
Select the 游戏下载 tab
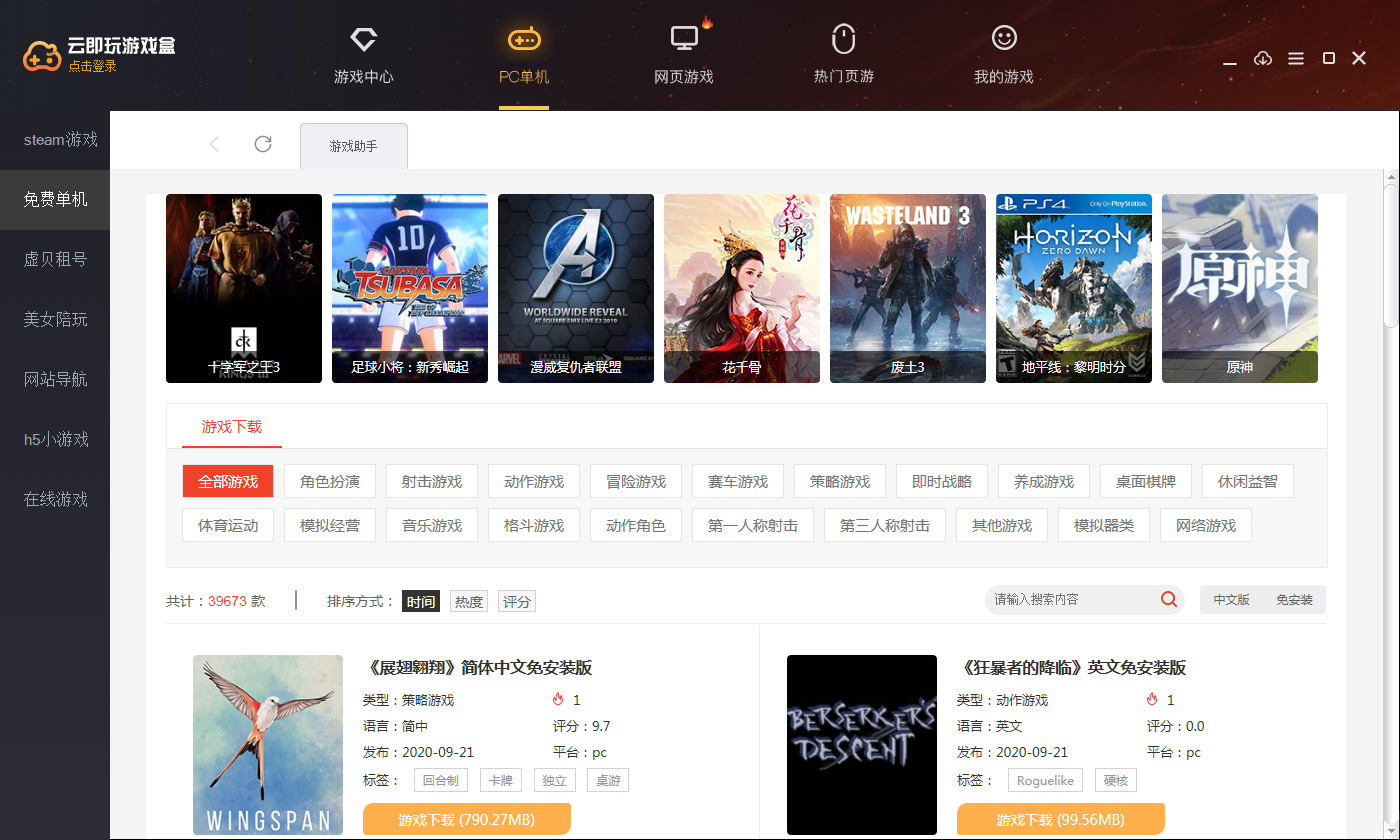click(x=232, y=427)
